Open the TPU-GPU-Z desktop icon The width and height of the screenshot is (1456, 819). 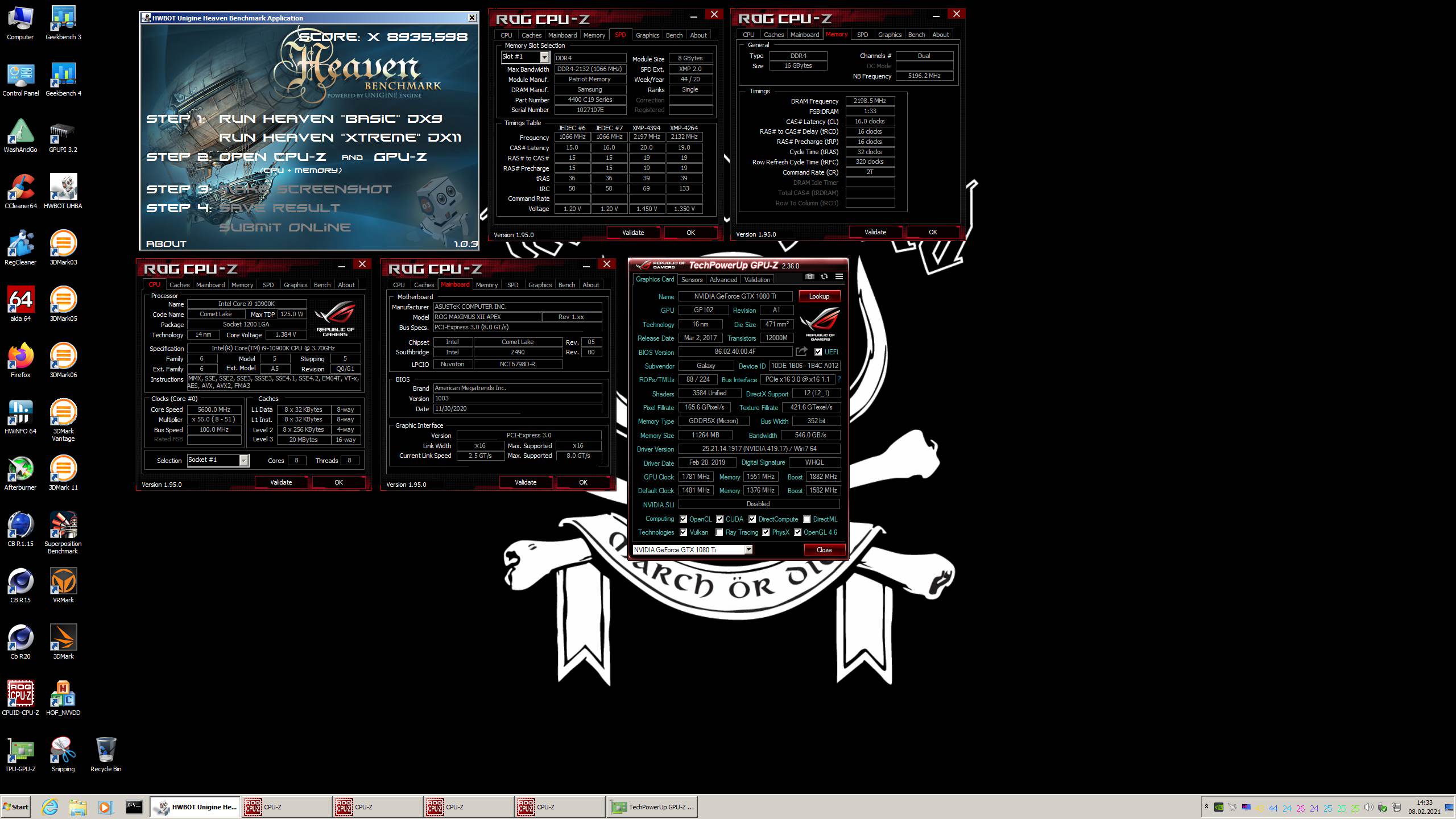(x=20, y=755)
